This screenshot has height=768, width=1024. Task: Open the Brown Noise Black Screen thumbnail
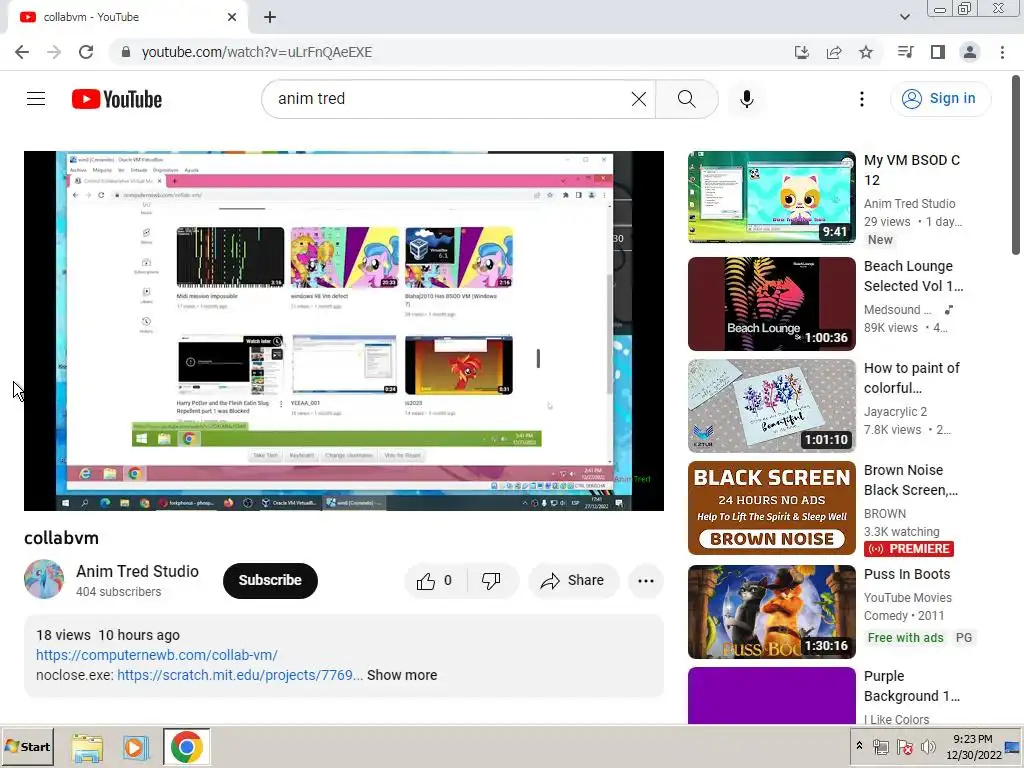pos(771,508)
